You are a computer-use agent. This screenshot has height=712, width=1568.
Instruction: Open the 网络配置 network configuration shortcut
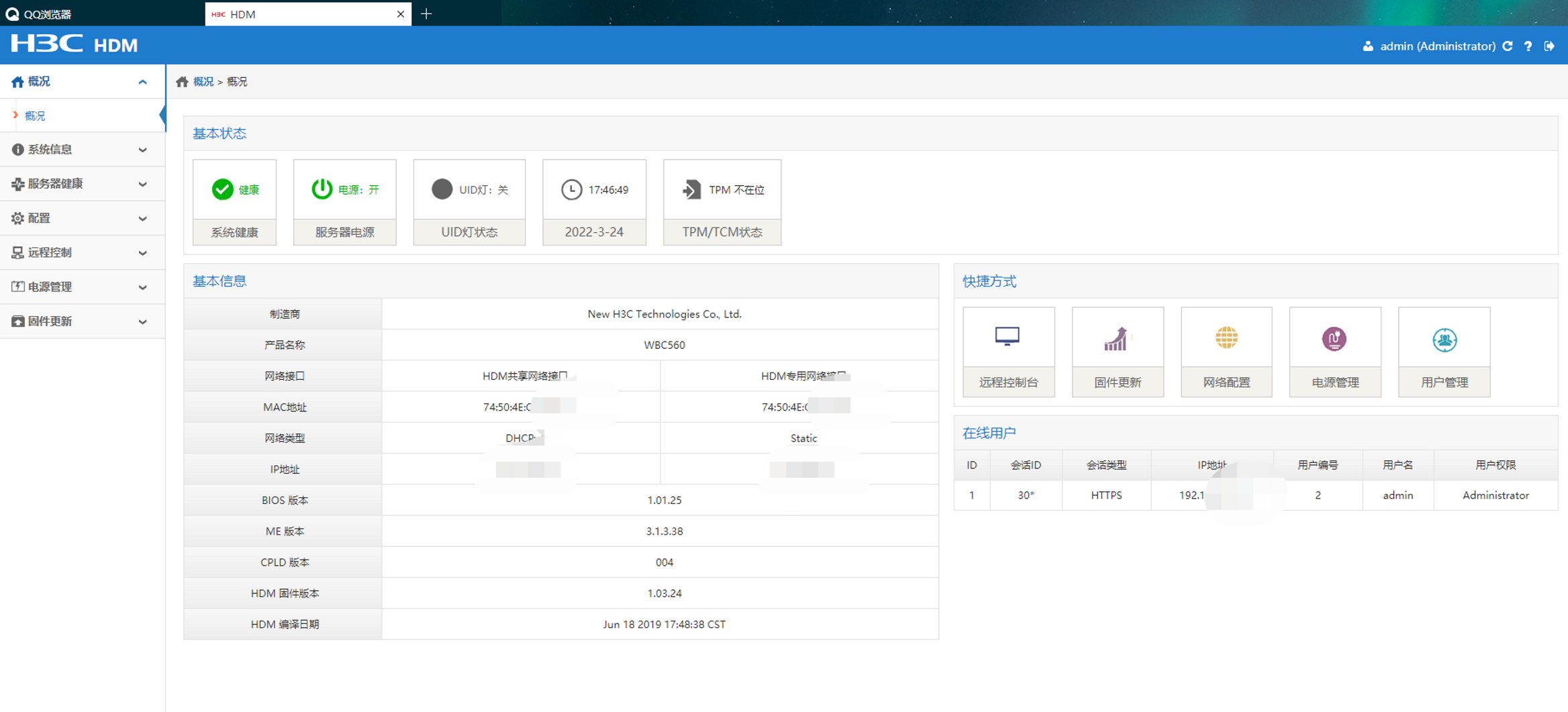(x=1226, y=352)
